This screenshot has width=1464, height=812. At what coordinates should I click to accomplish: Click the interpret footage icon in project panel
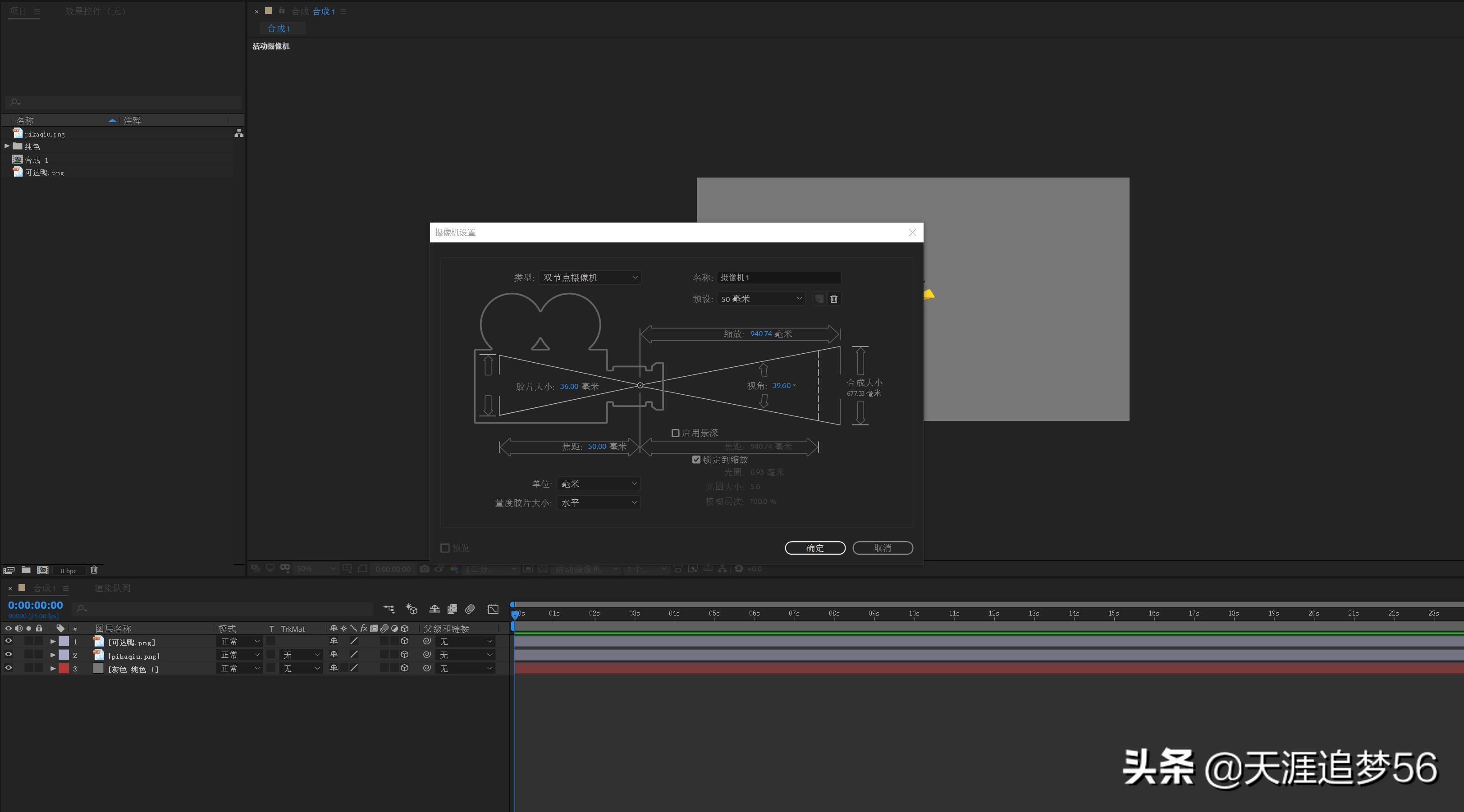coord(9,570)
